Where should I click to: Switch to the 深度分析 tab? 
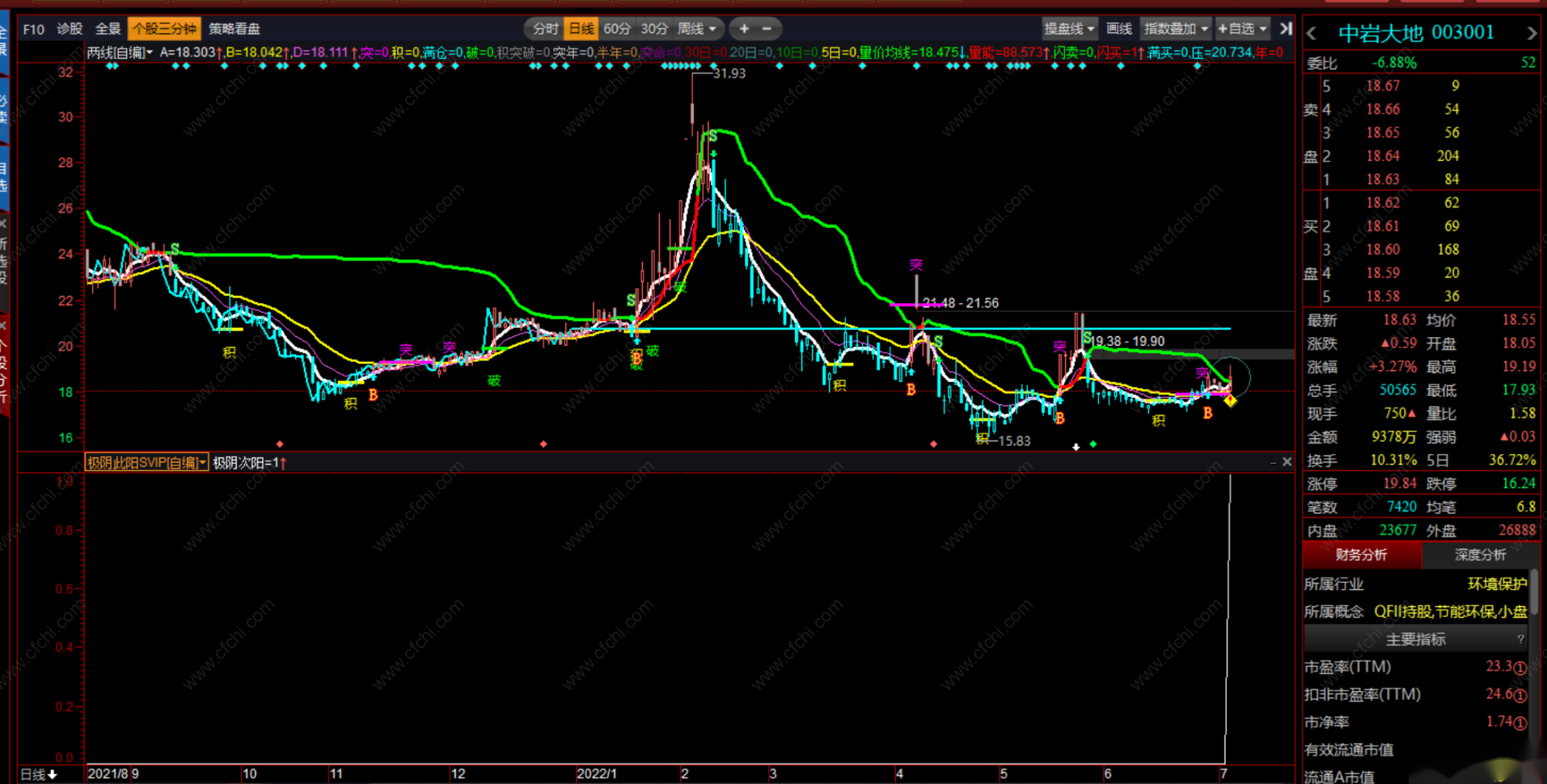[x=1480, y=554]
